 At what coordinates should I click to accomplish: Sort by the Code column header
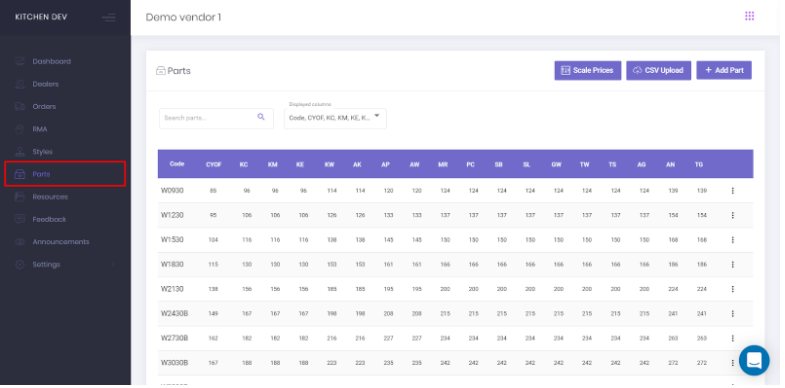pyautogui.click(x=177, y=164)
